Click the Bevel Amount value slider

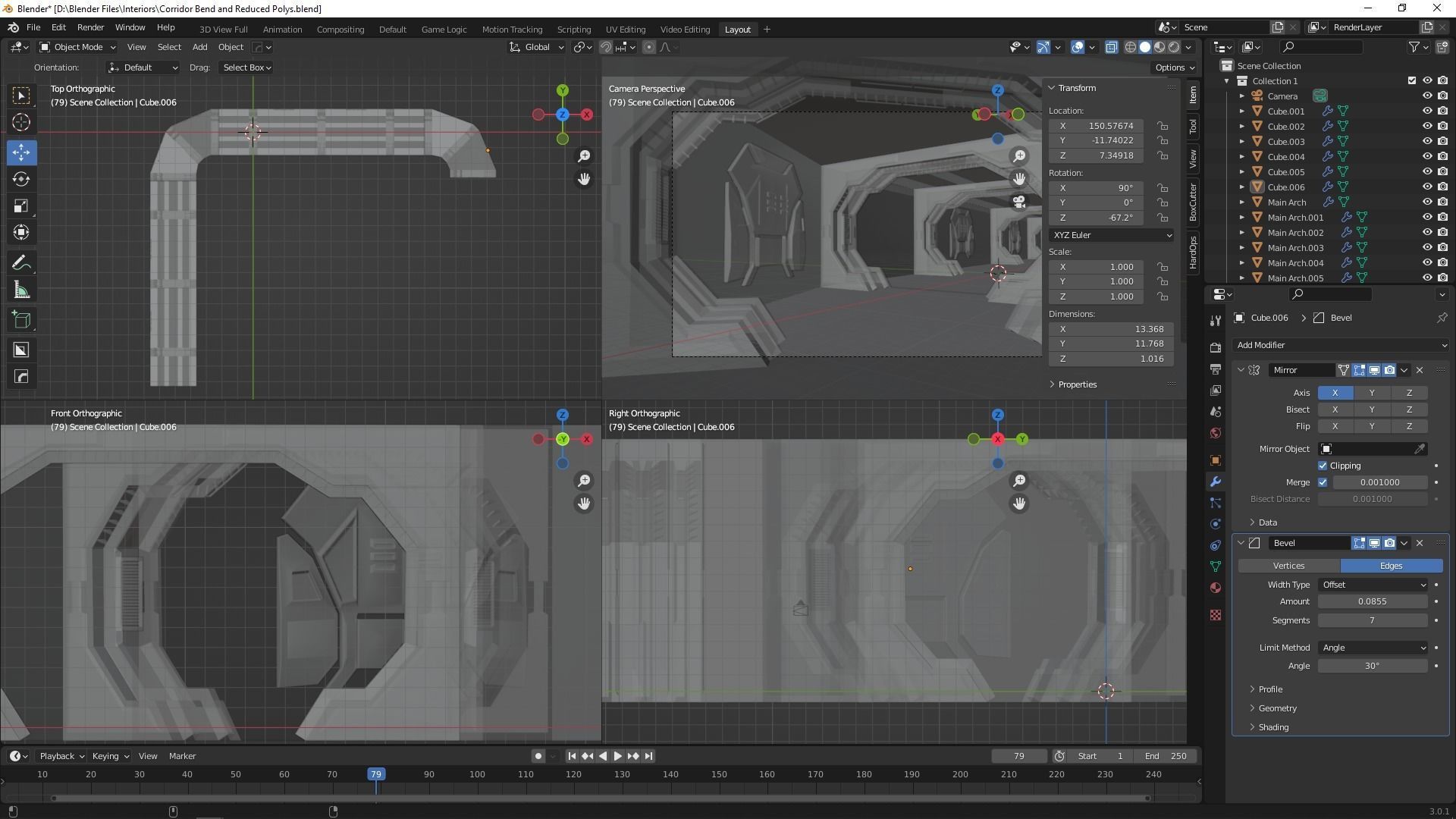point(1372,601)
